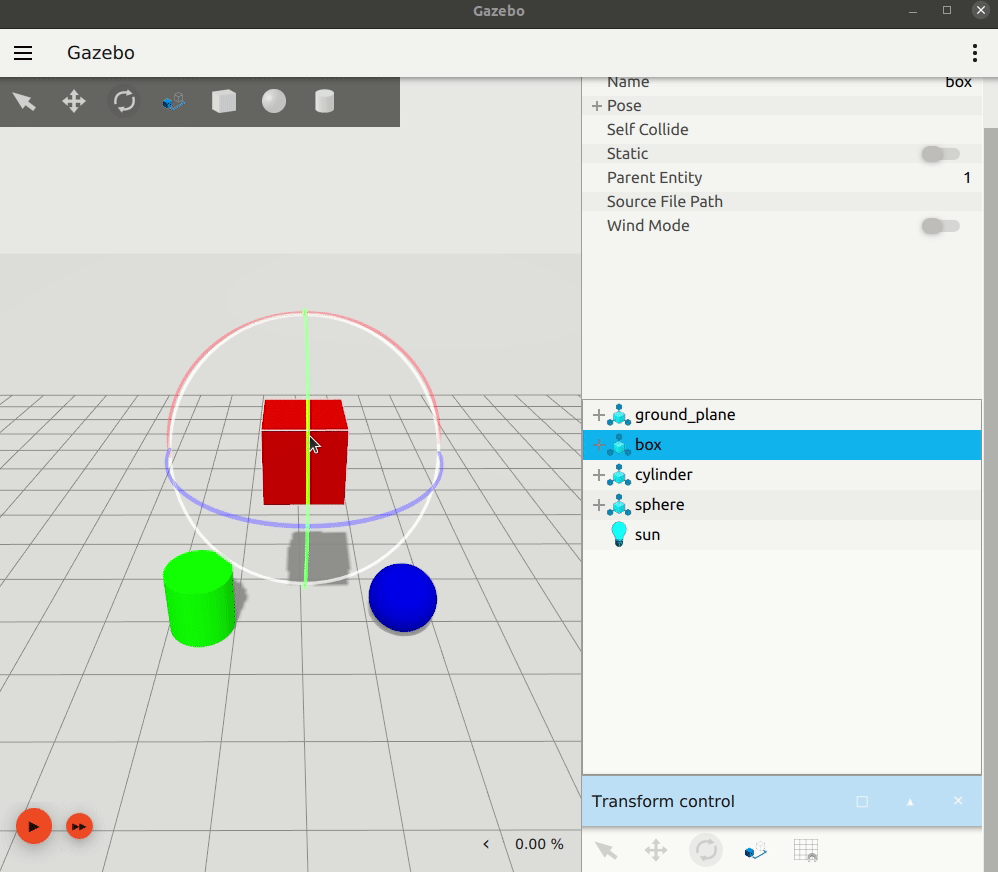Screen dimensions: 998x872
Task: Click the Static property label
Action: (x=627, y=154)
